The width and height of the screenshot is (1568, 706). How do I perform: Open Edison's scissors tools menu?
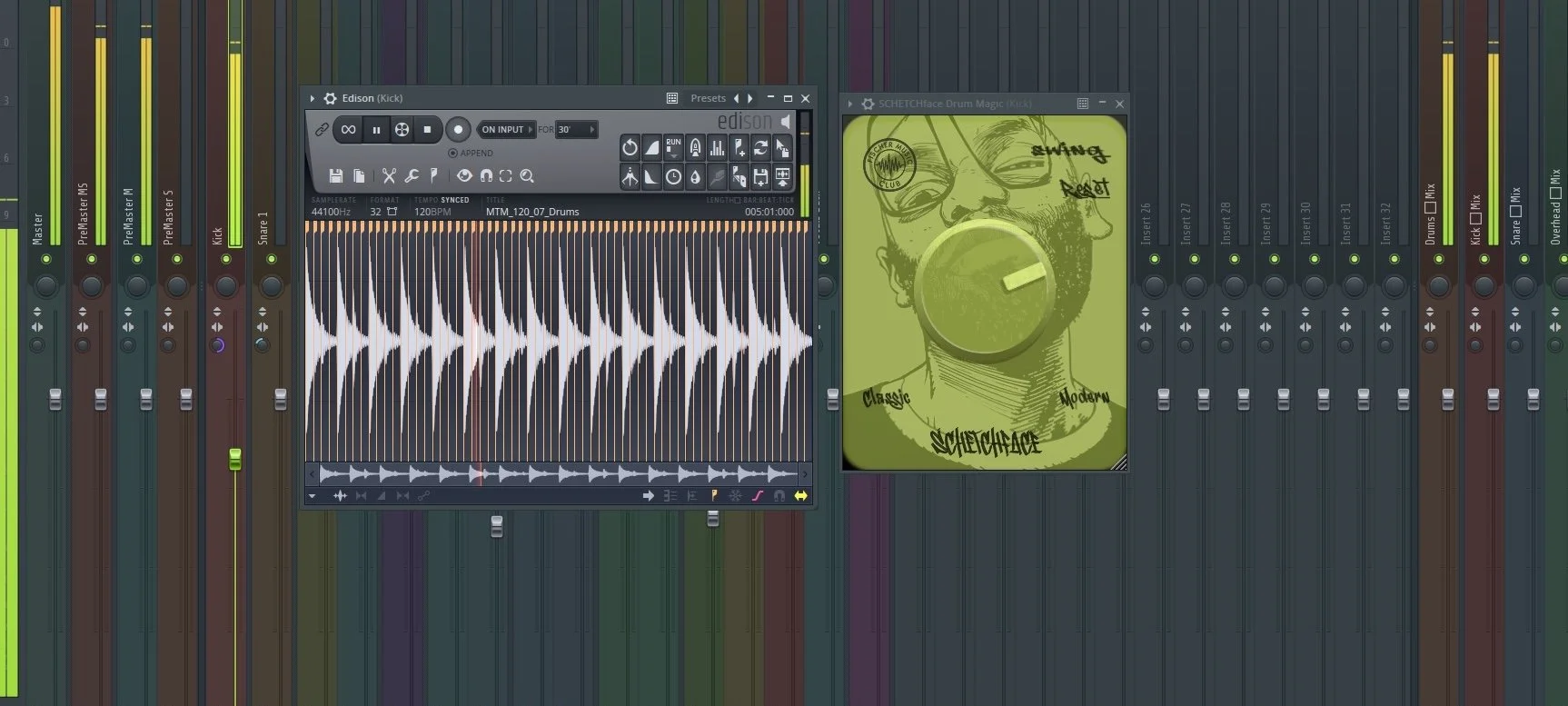coord(389,175)
